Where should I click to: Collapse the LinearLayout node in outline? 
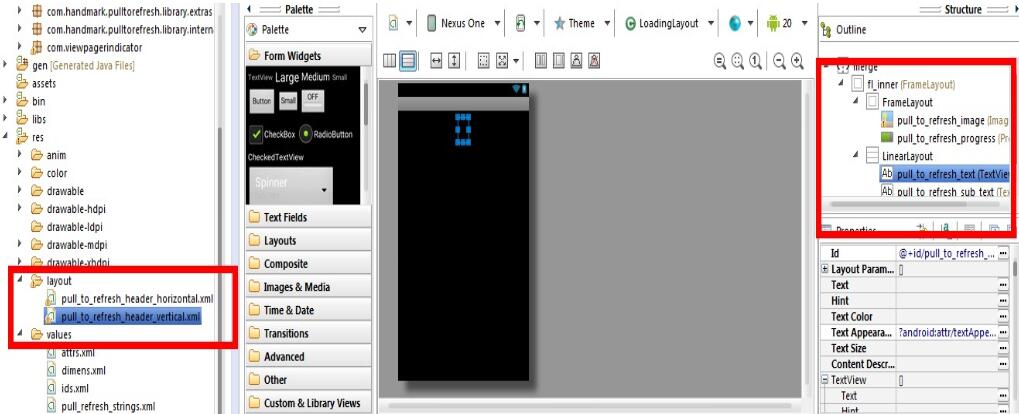855,156
